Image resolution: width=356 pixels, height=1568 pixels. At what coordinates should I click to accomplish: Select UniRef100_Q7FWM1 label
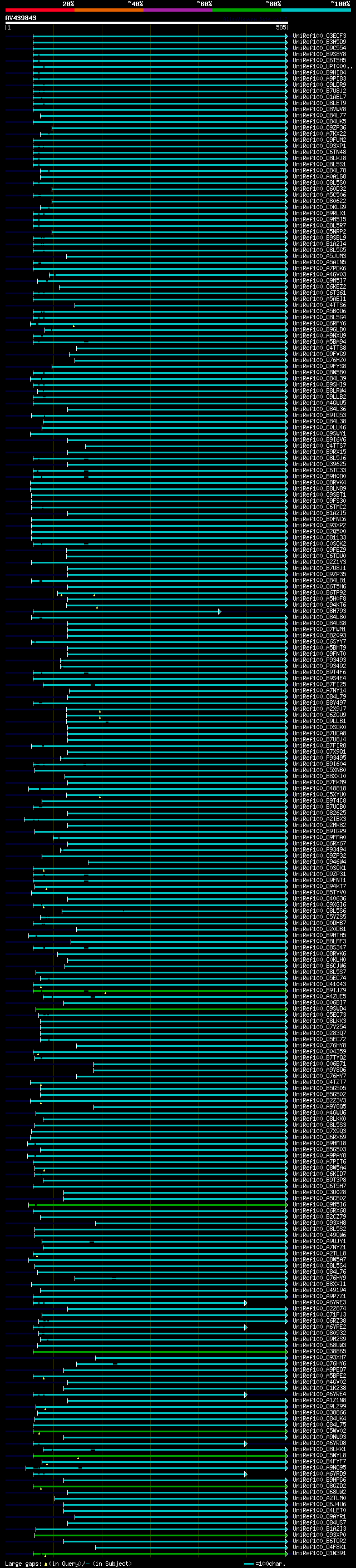319,630
